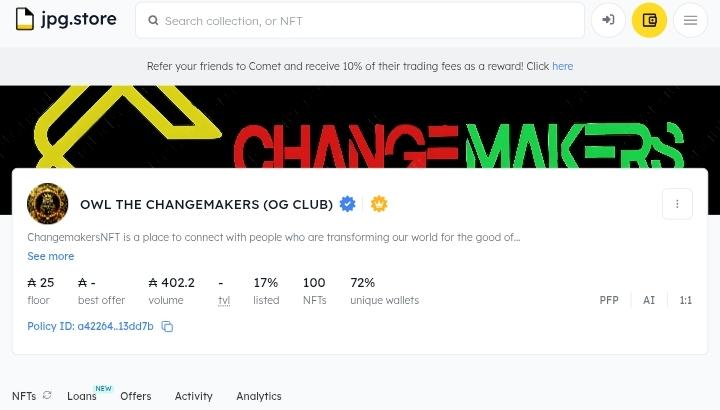Click the orange award badge icon
This screenshot has height=410, width=720.
click(379, 204)
